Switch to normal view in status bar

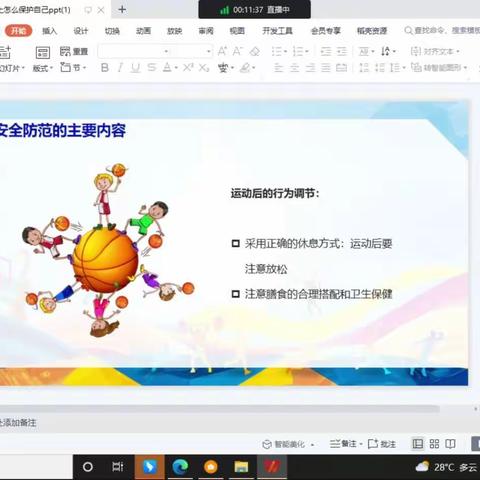coord(418,444)
